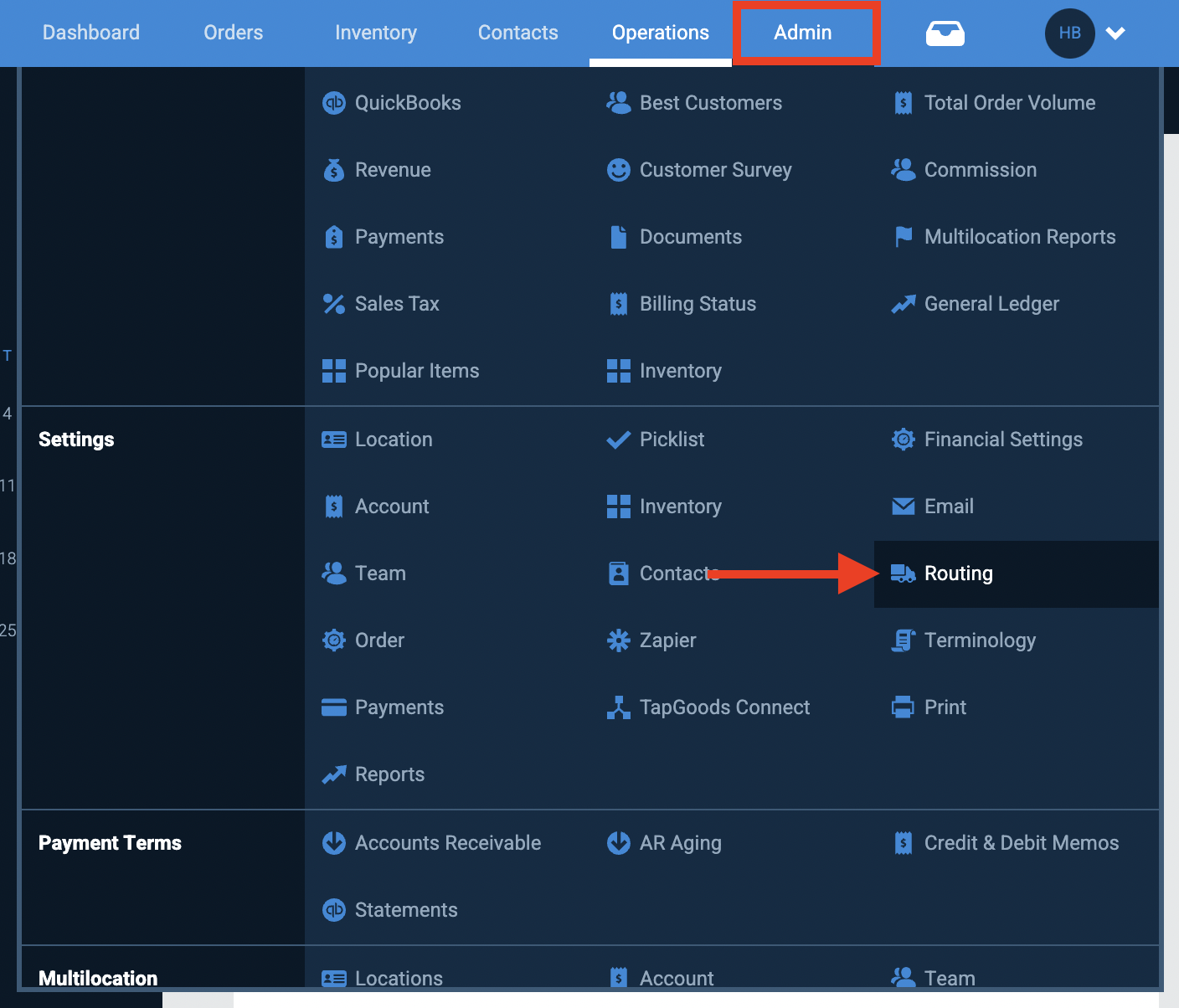Switch to the Operations tab
Viewport: 1179px width, 1008px height.
click(x=661, y=33)
